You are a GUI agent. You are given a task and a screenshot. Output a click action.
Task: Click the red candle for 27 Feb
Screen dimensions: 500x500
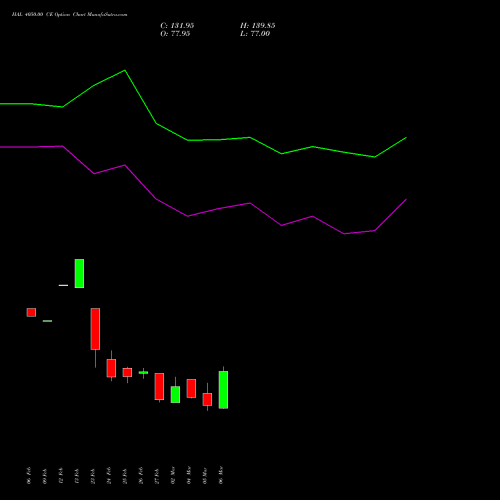159,386
